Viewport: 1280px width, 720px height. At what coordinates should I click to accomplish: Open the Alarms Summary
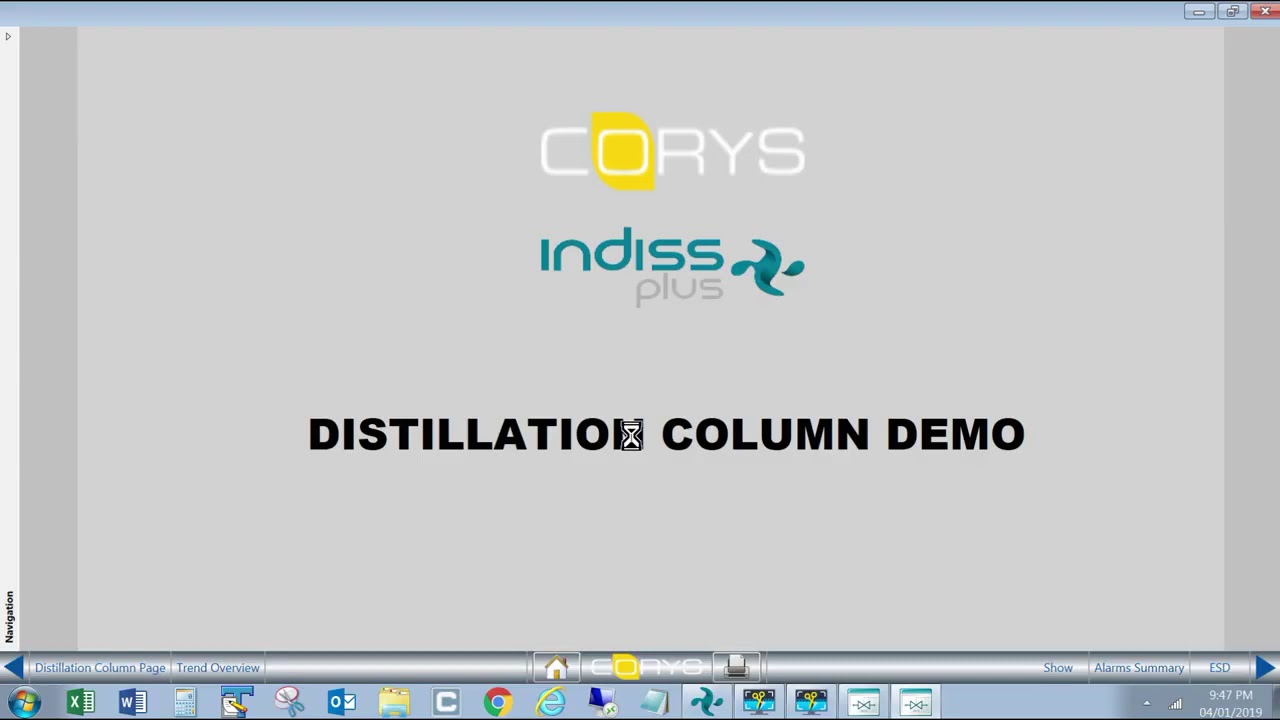coord(1139,668)
